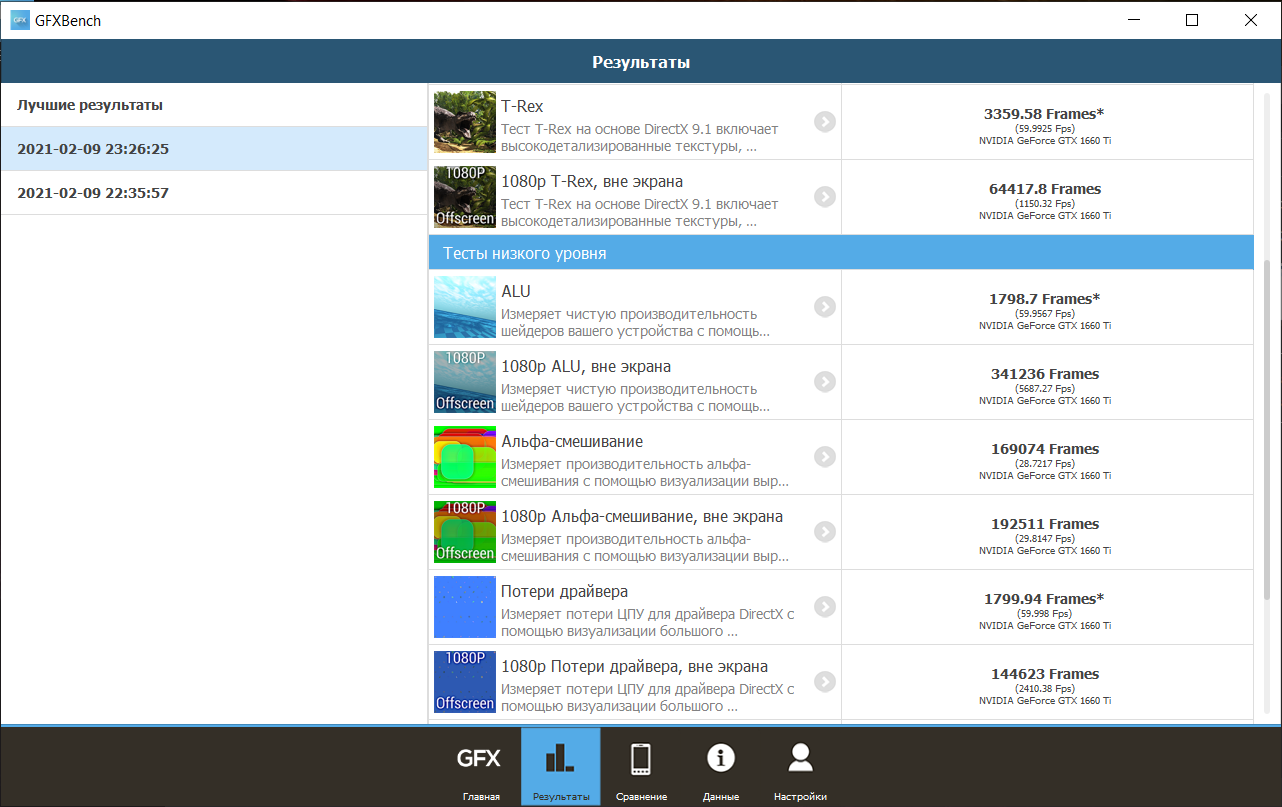Open details arrow for 1080p T-Rex offscreen

point(824,197)
